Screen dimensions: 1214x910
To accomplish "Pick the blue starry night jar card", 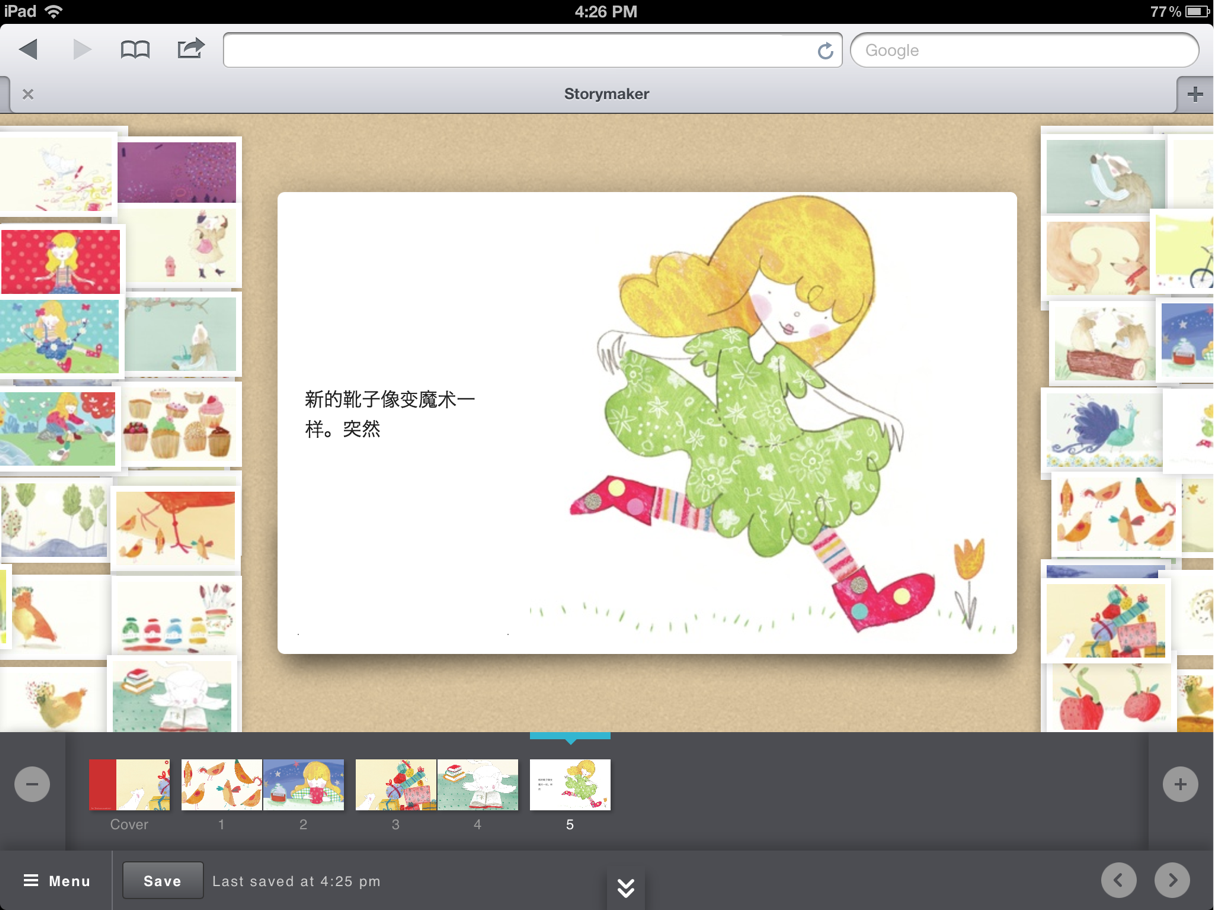I will [1187, 341].
